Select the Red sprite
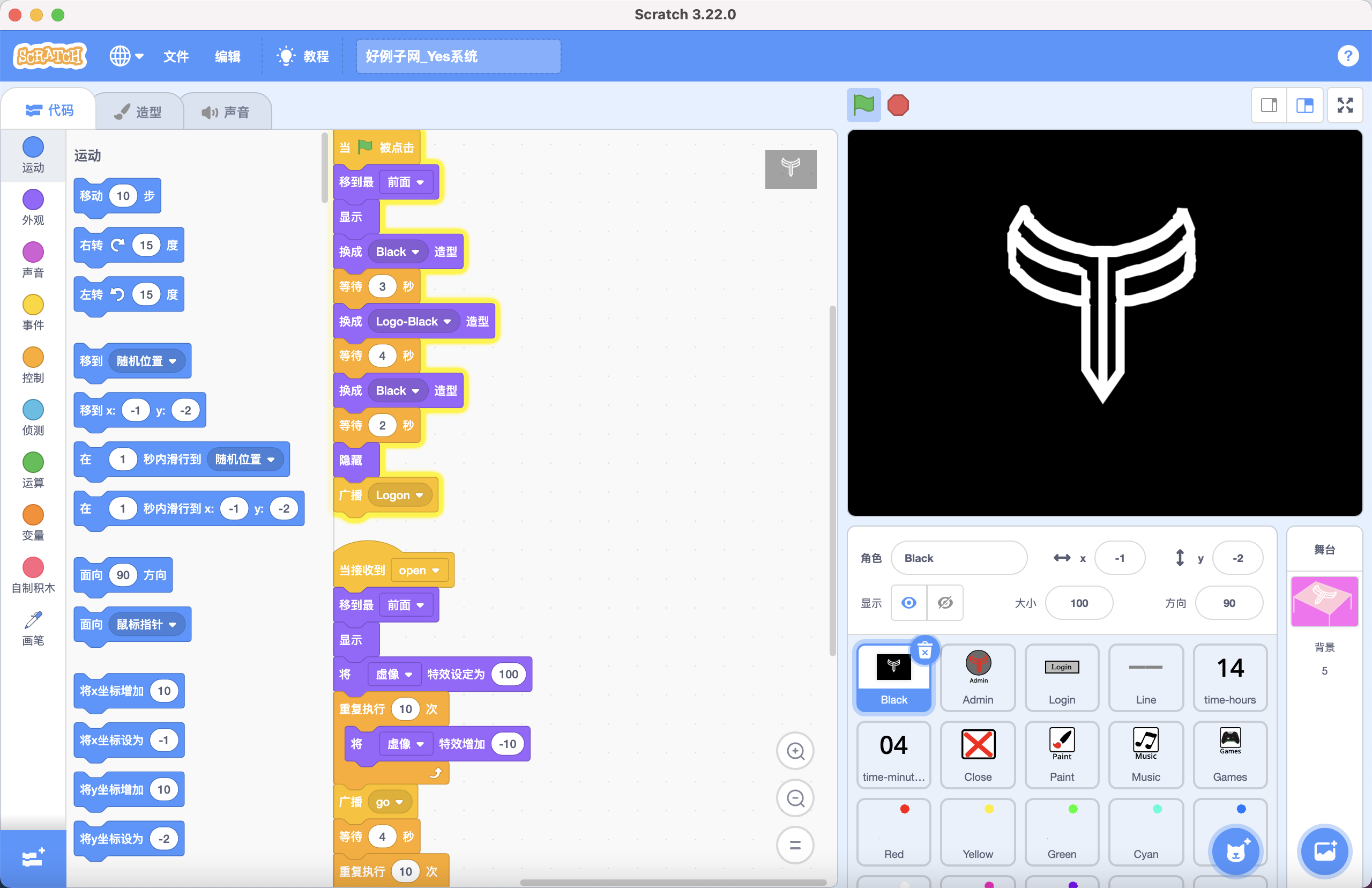 [894, 832]
